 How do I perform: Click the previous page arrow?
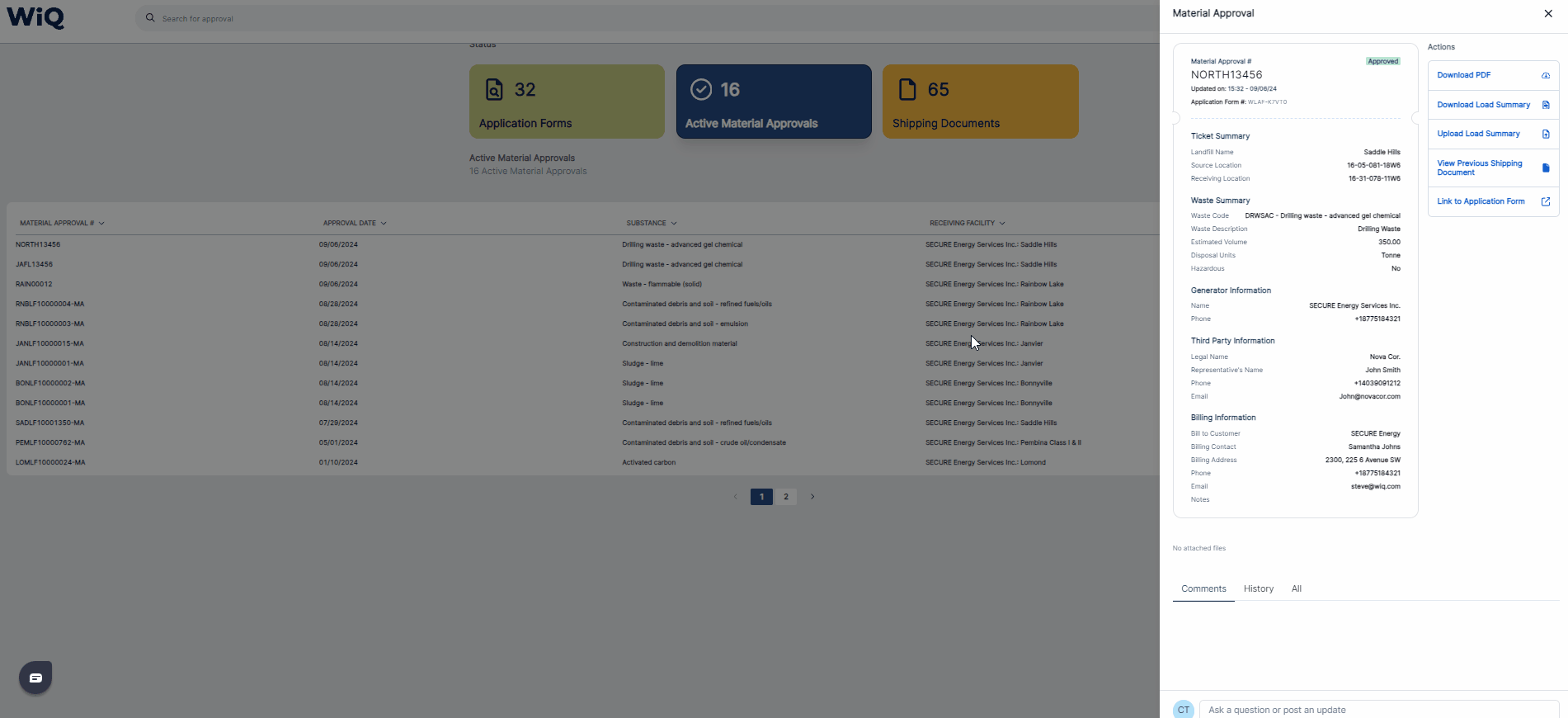click(736, 497)
